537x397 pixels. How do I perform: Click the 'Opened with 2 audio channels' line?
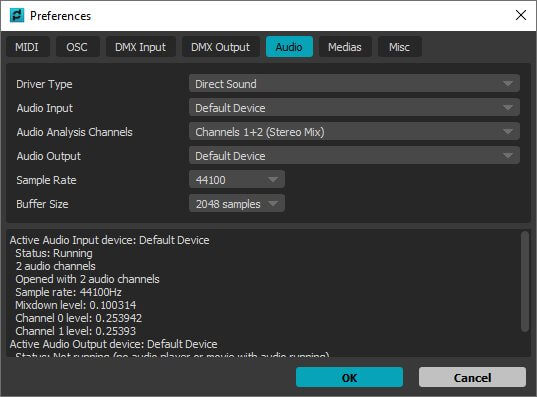[x=87, y=279]
